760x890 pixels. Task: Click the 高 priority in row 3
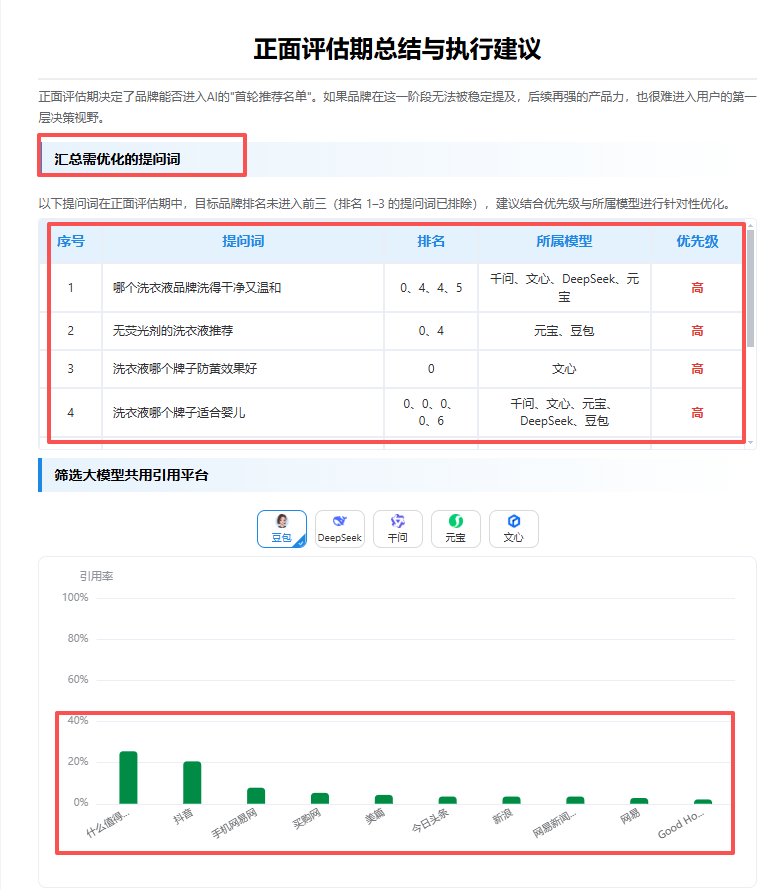pyautogui.click(x=697, y=369)
